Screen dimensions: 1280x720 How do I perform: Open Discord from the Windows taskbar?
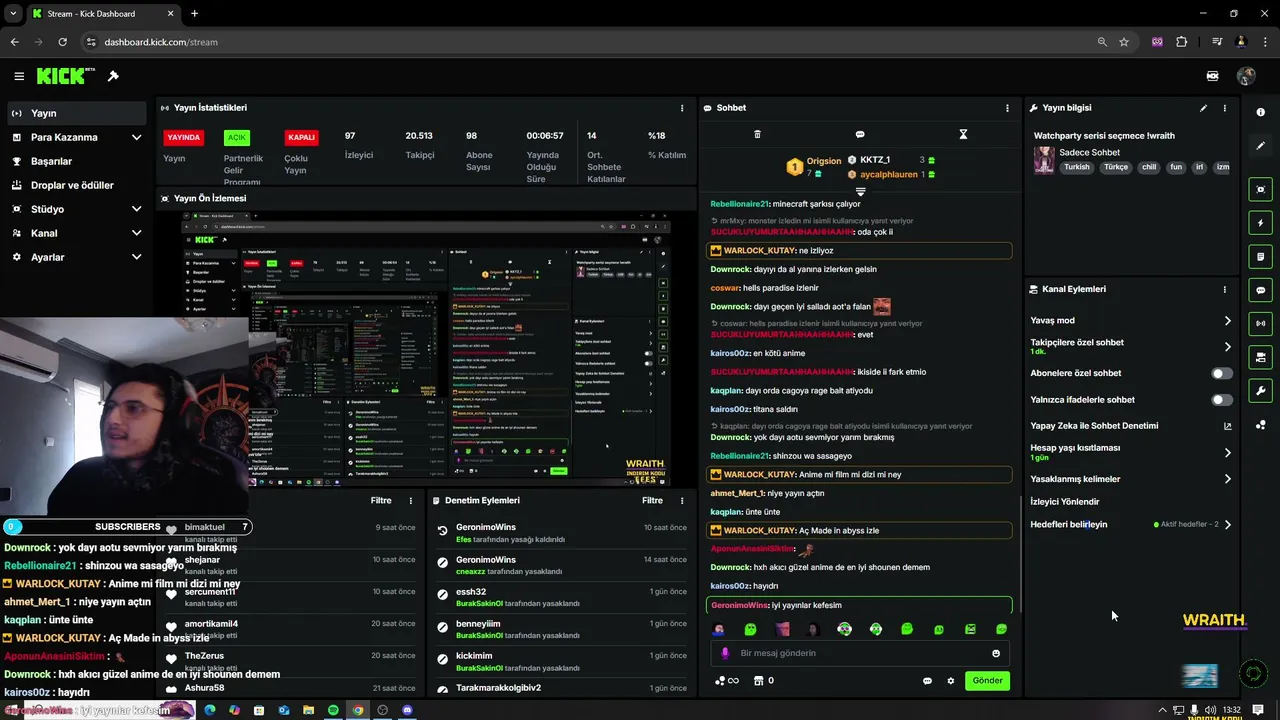tap(408, 710)
